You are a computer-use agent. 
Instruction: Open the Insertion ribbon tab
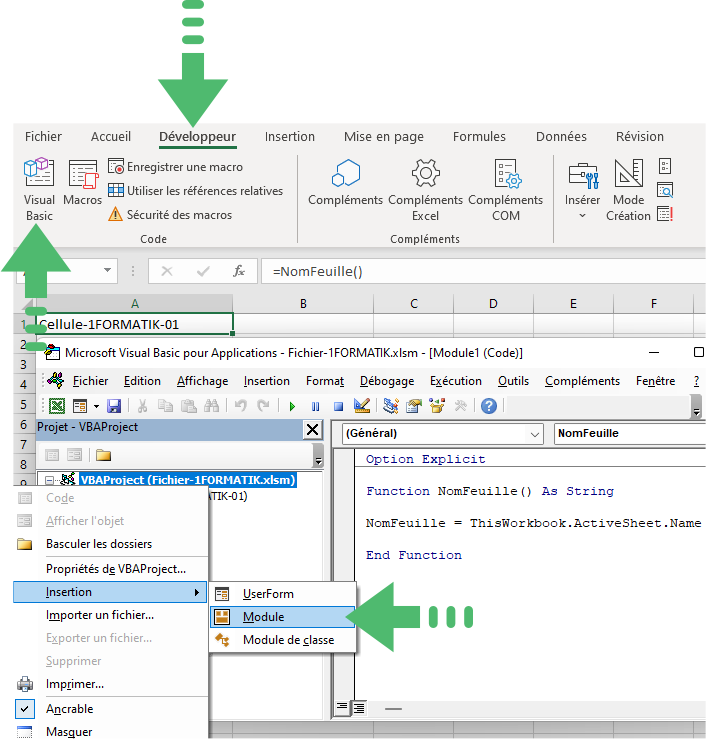(290, 137)
